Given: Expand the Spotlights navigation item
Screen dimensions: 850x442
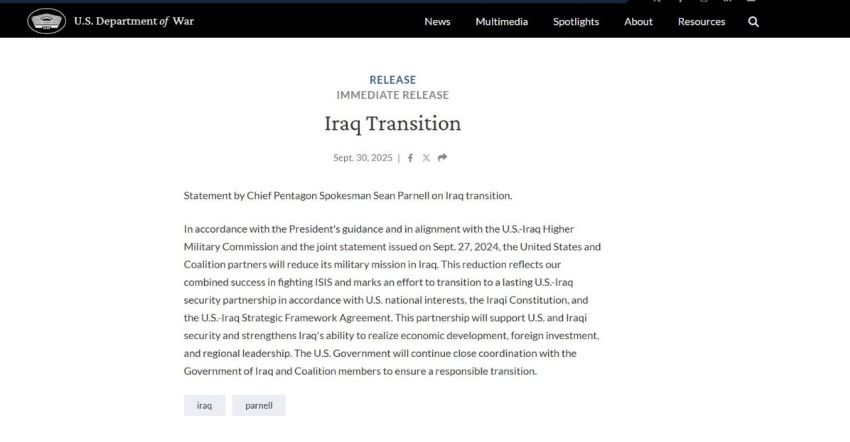Looking at the screenshot, I should click(x=576, y=22).
